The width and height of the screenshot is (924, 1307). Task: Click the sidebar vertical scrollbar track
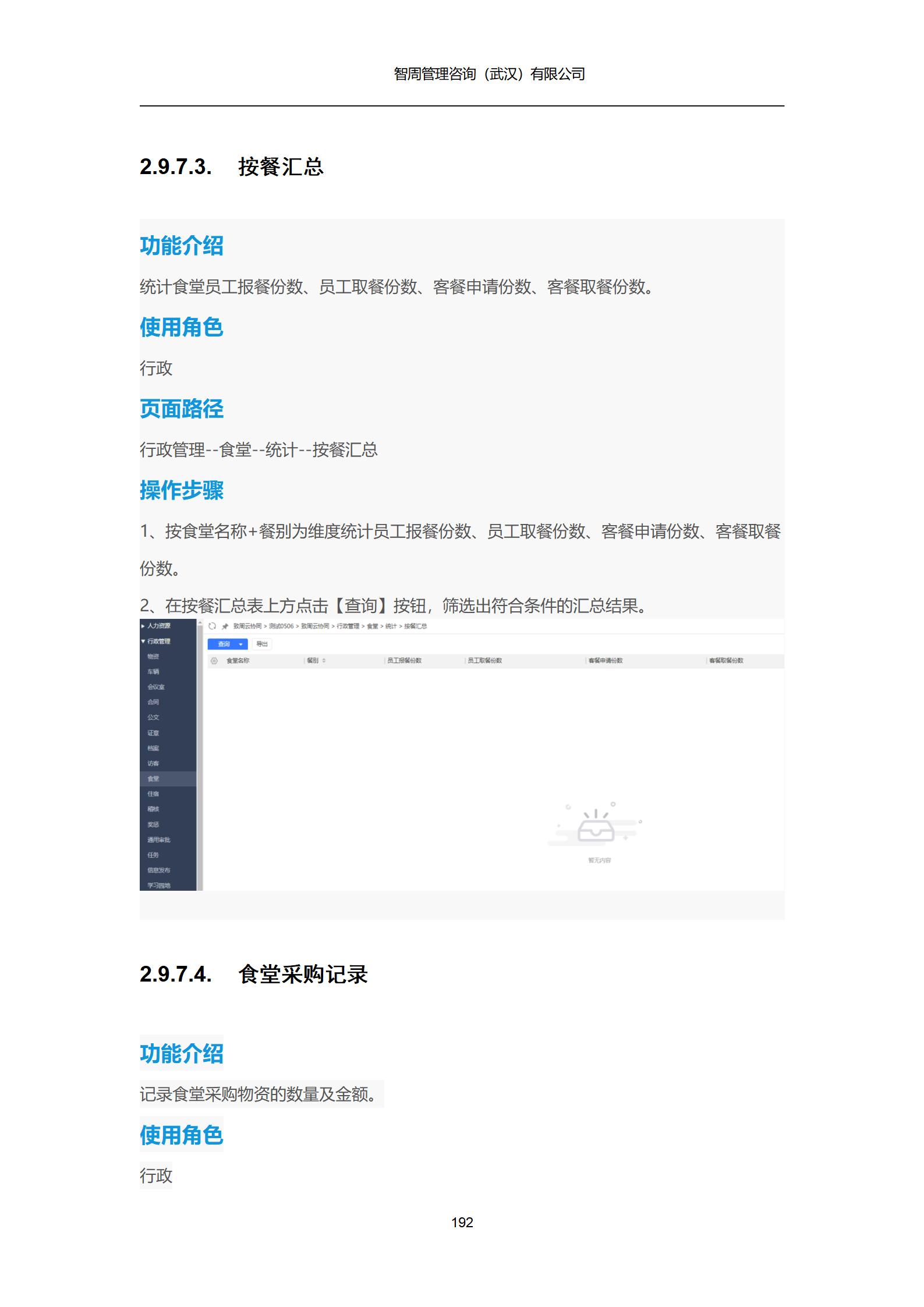pyautogui.click(x=200, y=757)
